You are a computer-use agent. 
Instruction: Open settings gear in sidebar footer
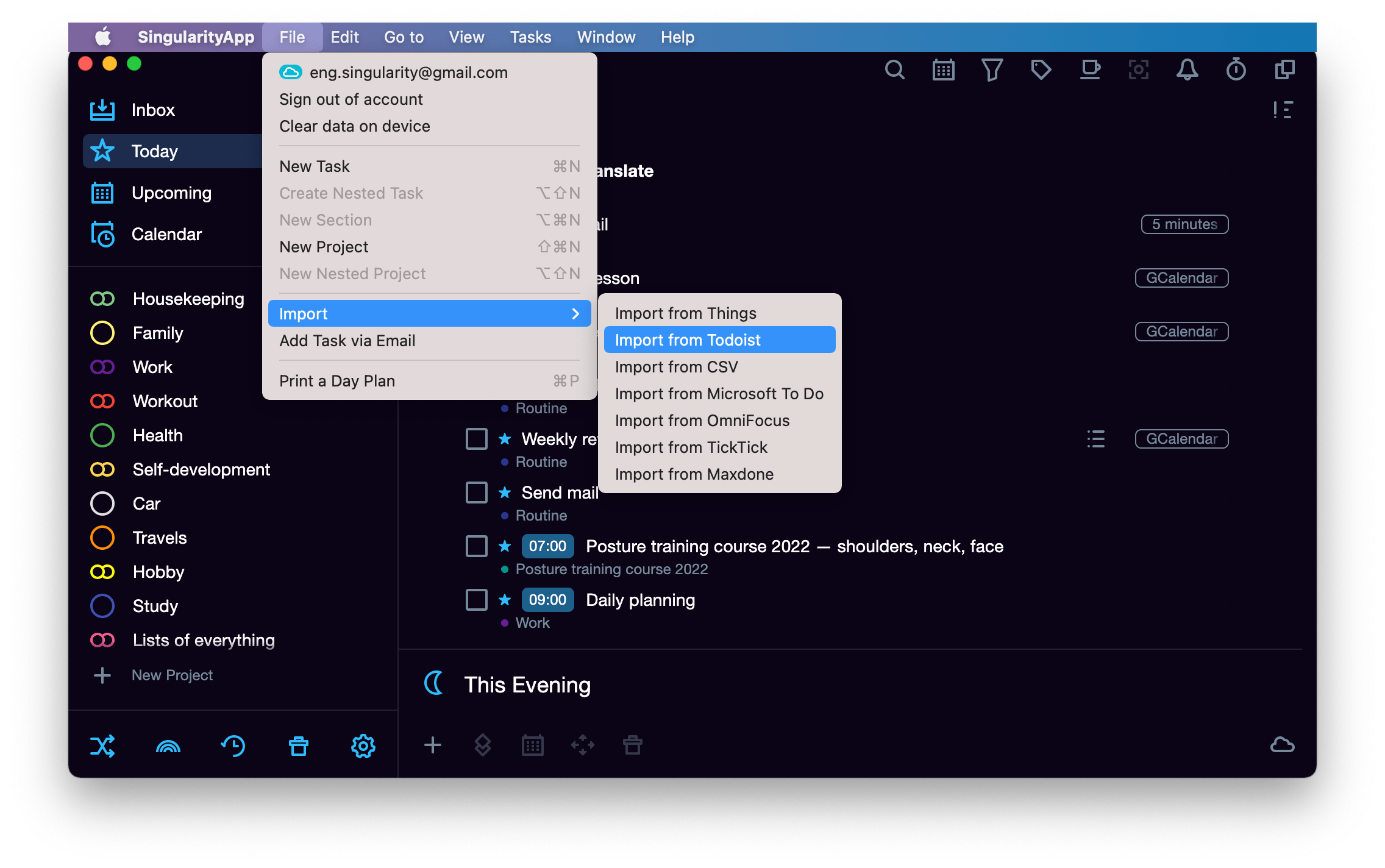363,745
